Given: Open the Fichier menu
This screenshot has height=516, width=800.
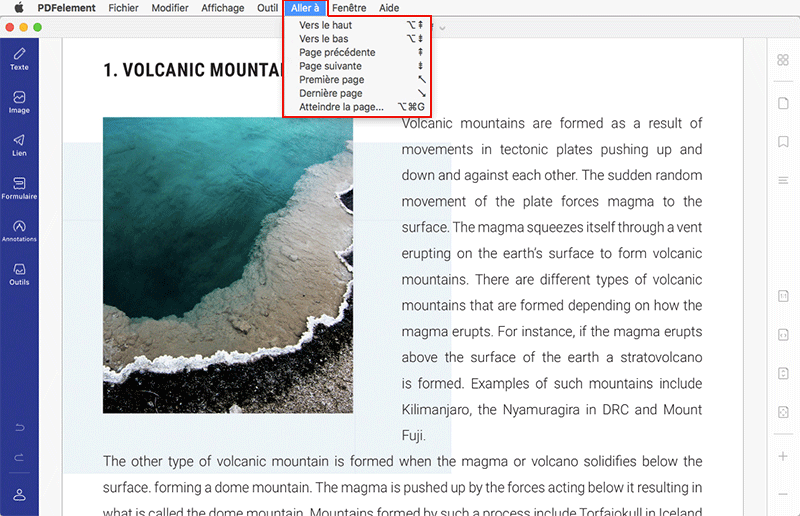Looking at the screenshot, I should (x=123, y=8).
